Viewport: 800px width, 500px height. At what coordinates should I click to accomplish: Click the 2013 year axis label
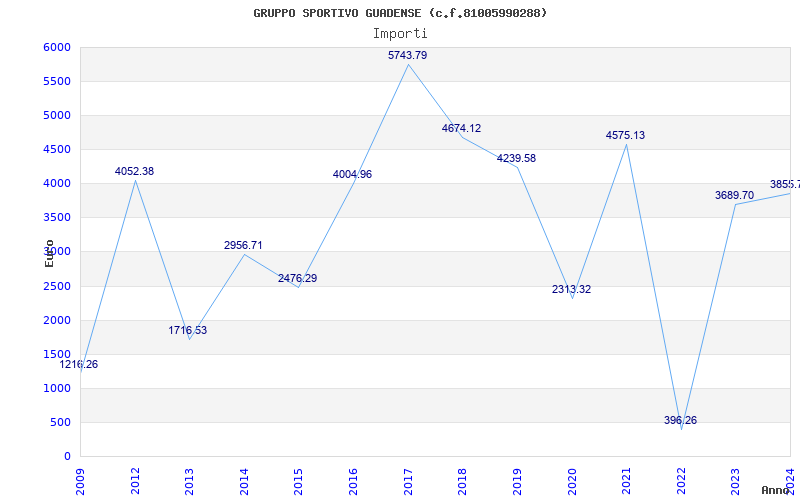[190, 481]
